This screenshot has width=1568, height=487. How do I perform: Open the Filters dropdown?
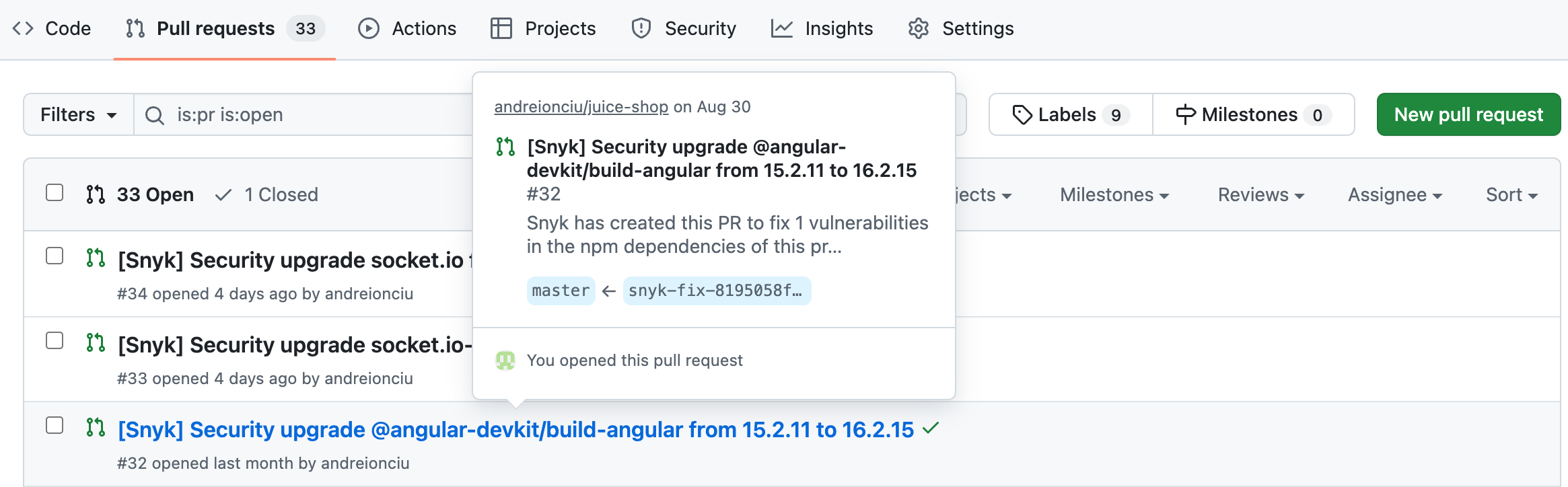point(78,115)
